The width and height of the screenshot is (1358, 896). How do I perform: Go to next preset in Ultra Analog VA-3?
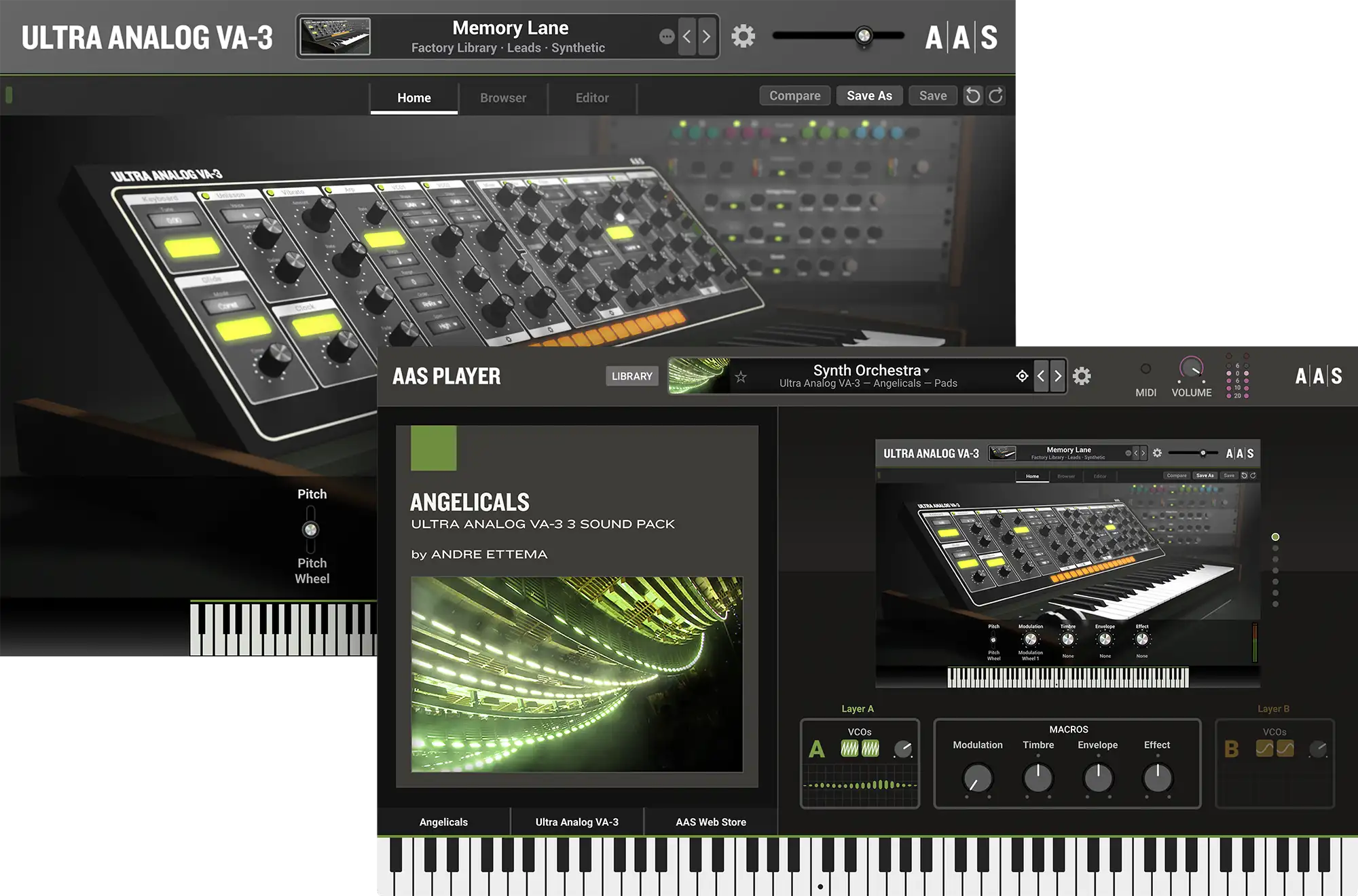pyautogui.click(x=706, y=36)
